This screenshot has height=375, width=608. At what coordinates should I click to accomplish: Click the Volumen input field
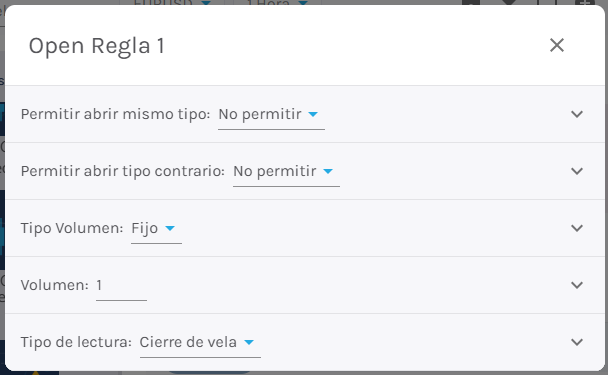click(121, 286)
